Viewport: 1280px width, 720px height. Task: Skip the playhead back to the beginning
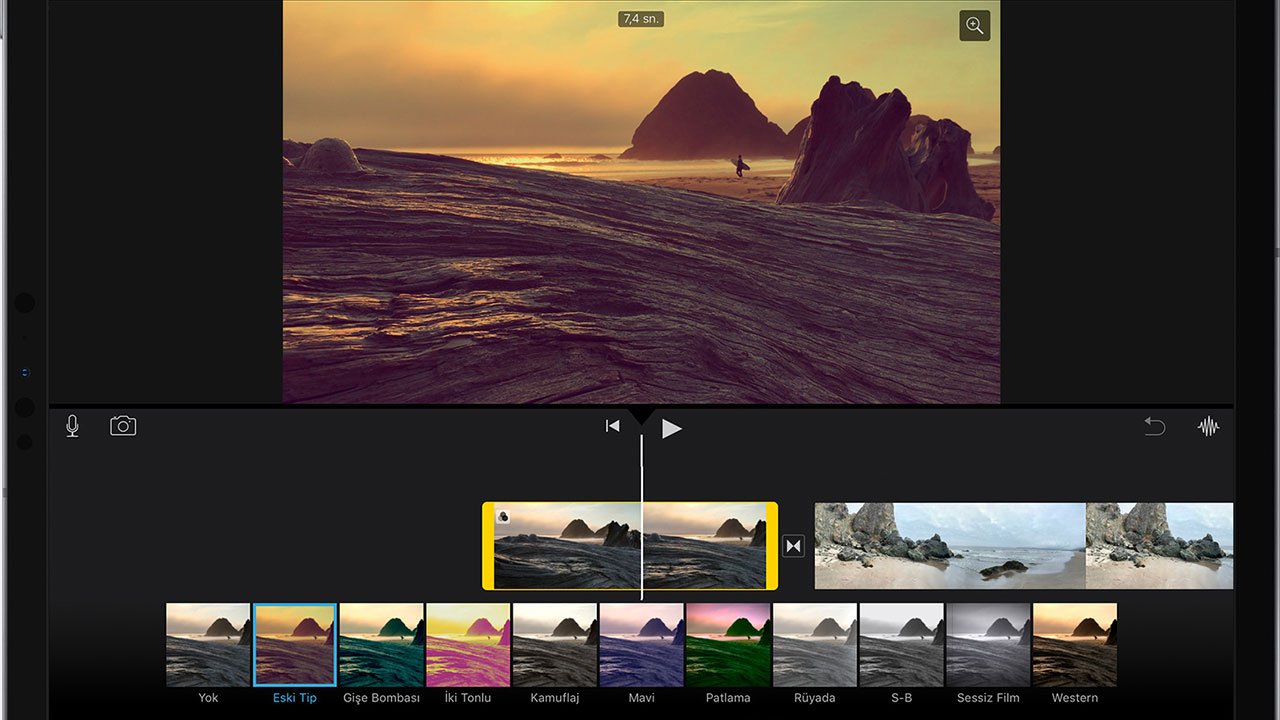point(612,425)
